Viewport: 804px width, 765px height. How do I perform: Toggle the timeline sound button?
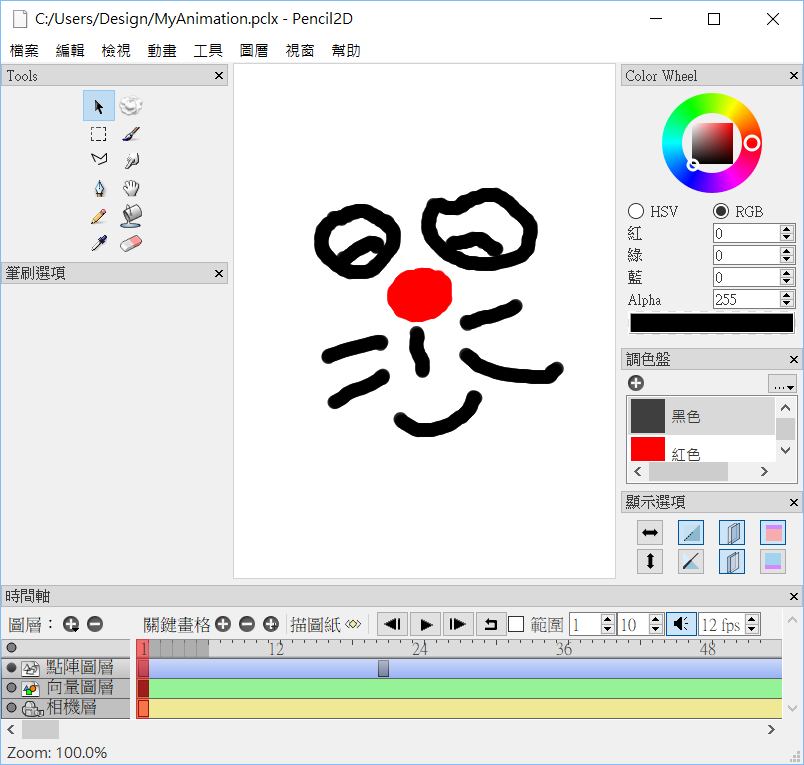point(680,624)
